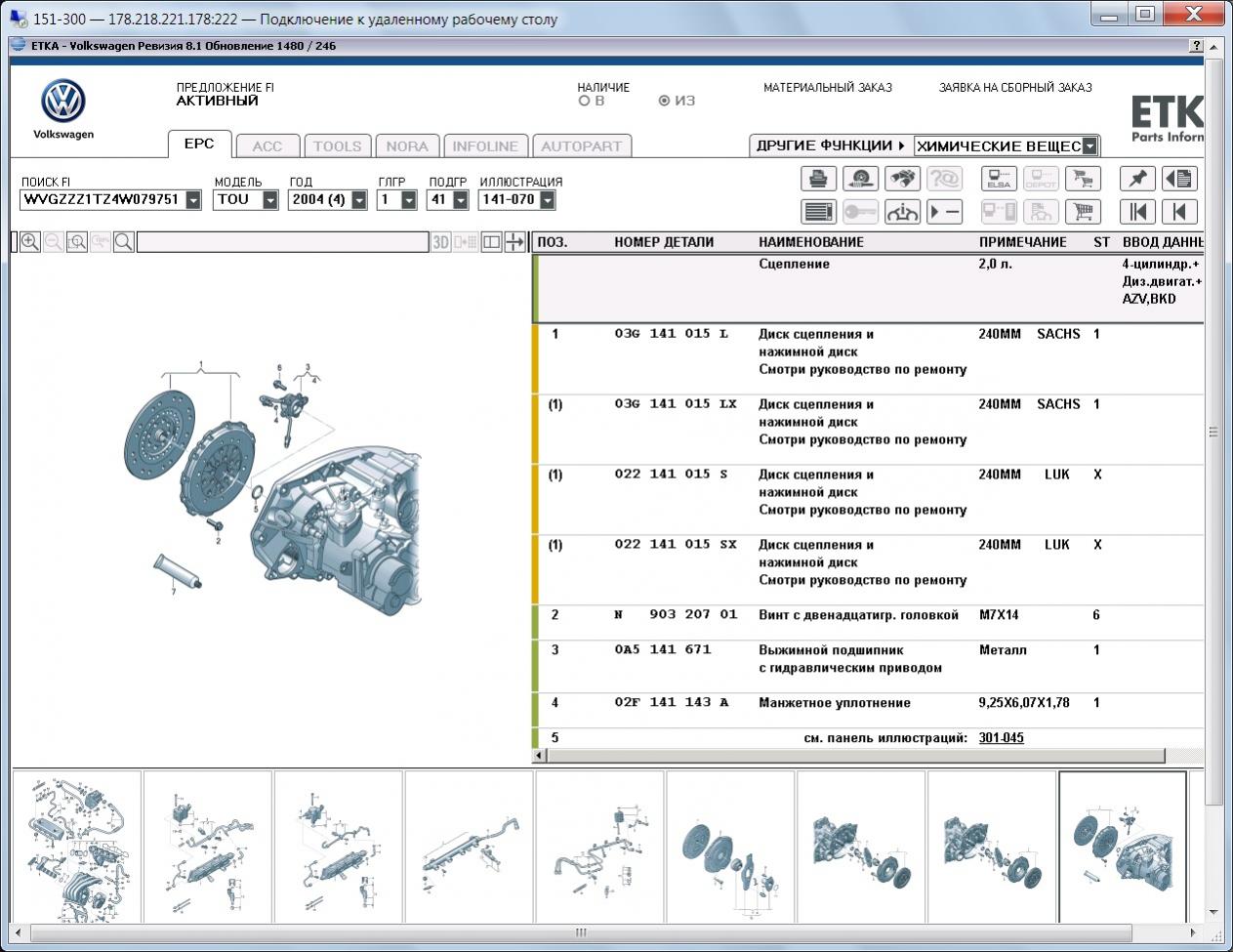1233x952 pixels.
Task: Click the pushpin icon
Action: 1137,179
